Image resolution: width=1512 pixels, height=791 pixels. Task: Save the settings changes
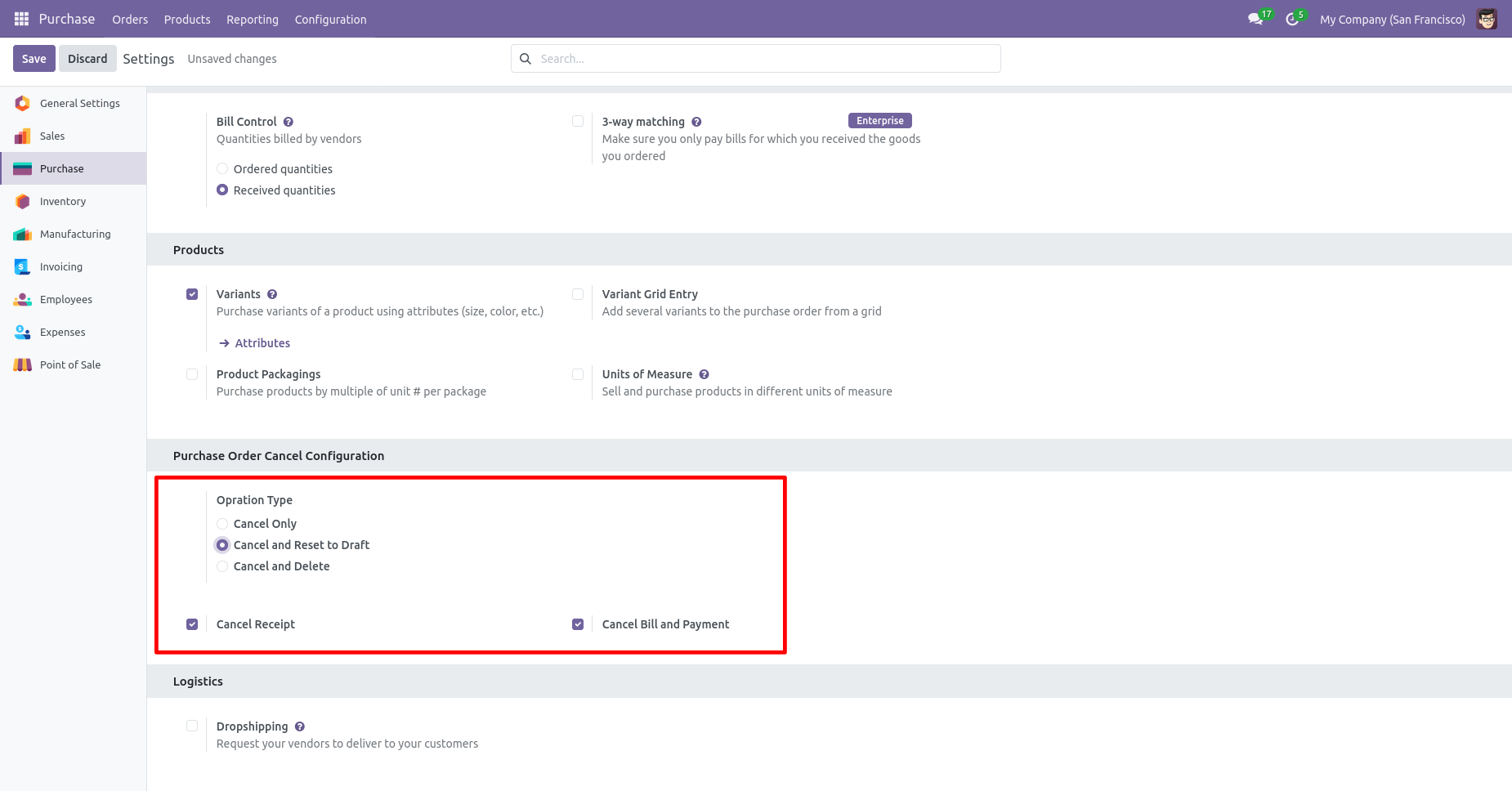[x=34, y=59]
